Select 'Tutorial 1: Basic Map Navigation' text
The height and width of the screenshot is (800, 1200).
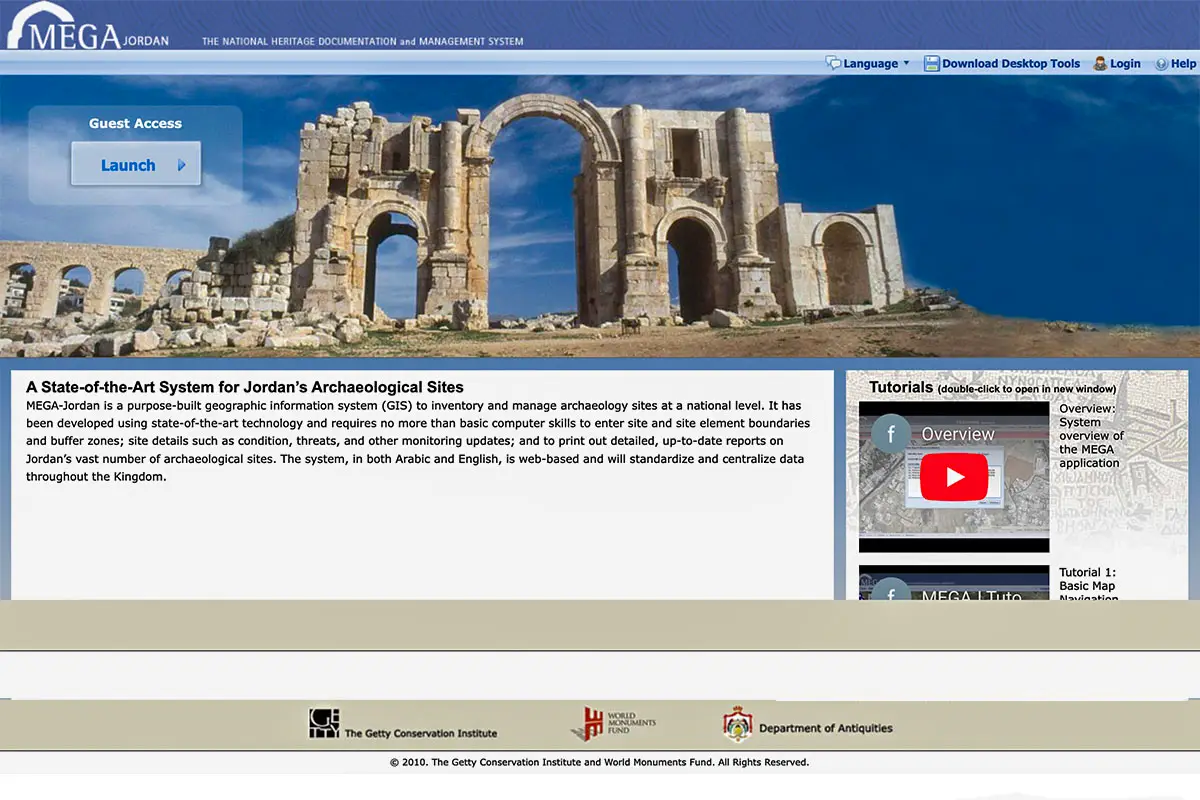1089,585
